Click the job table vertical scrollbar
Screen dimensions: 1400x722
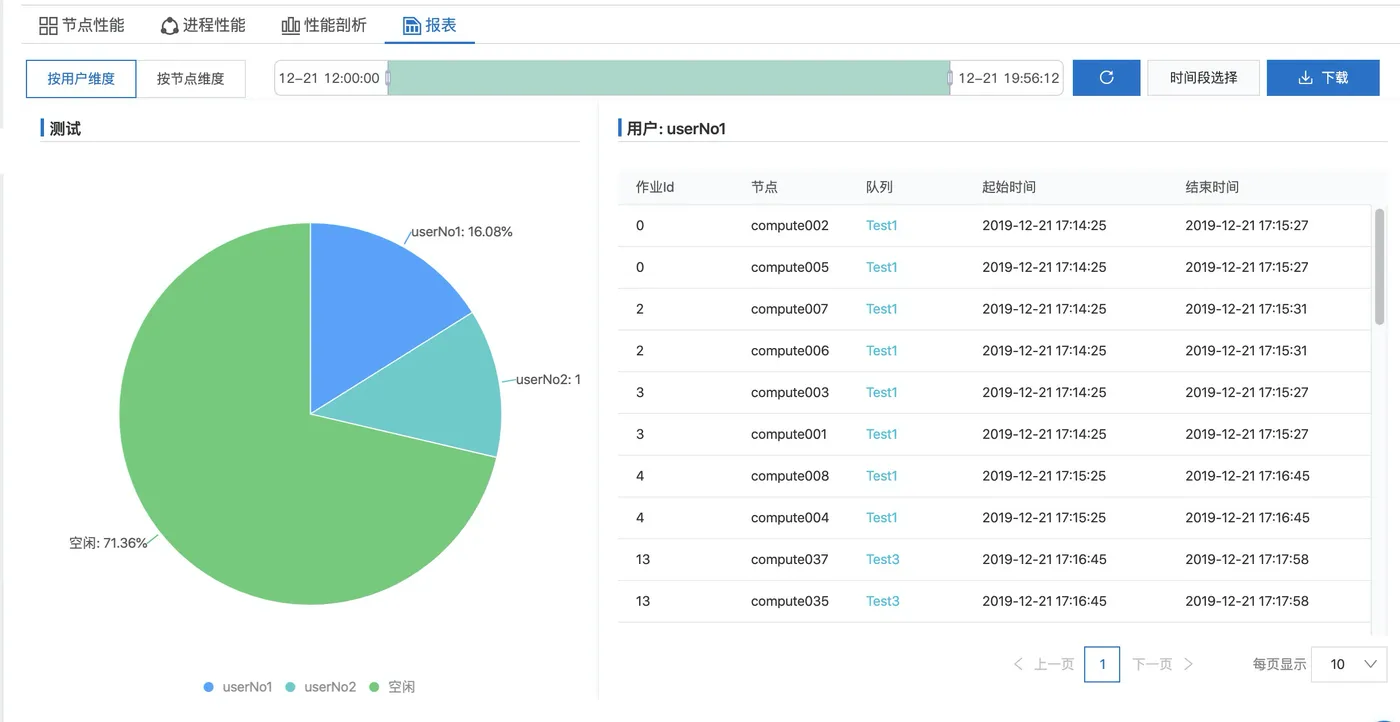1380,267
